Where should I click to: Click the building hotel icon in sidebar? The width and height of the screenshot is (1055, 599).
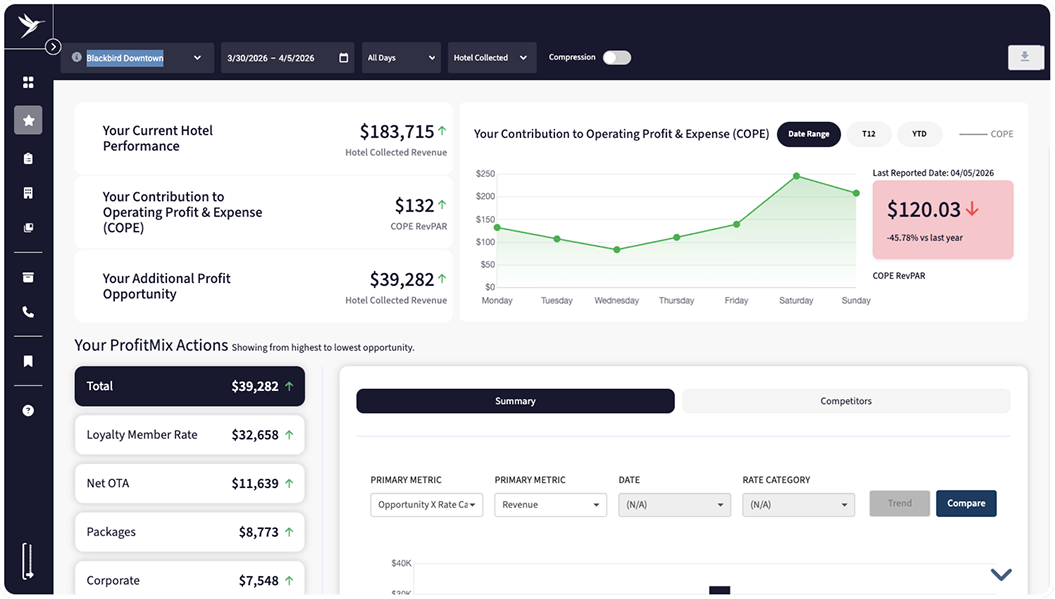click(28, 193)
